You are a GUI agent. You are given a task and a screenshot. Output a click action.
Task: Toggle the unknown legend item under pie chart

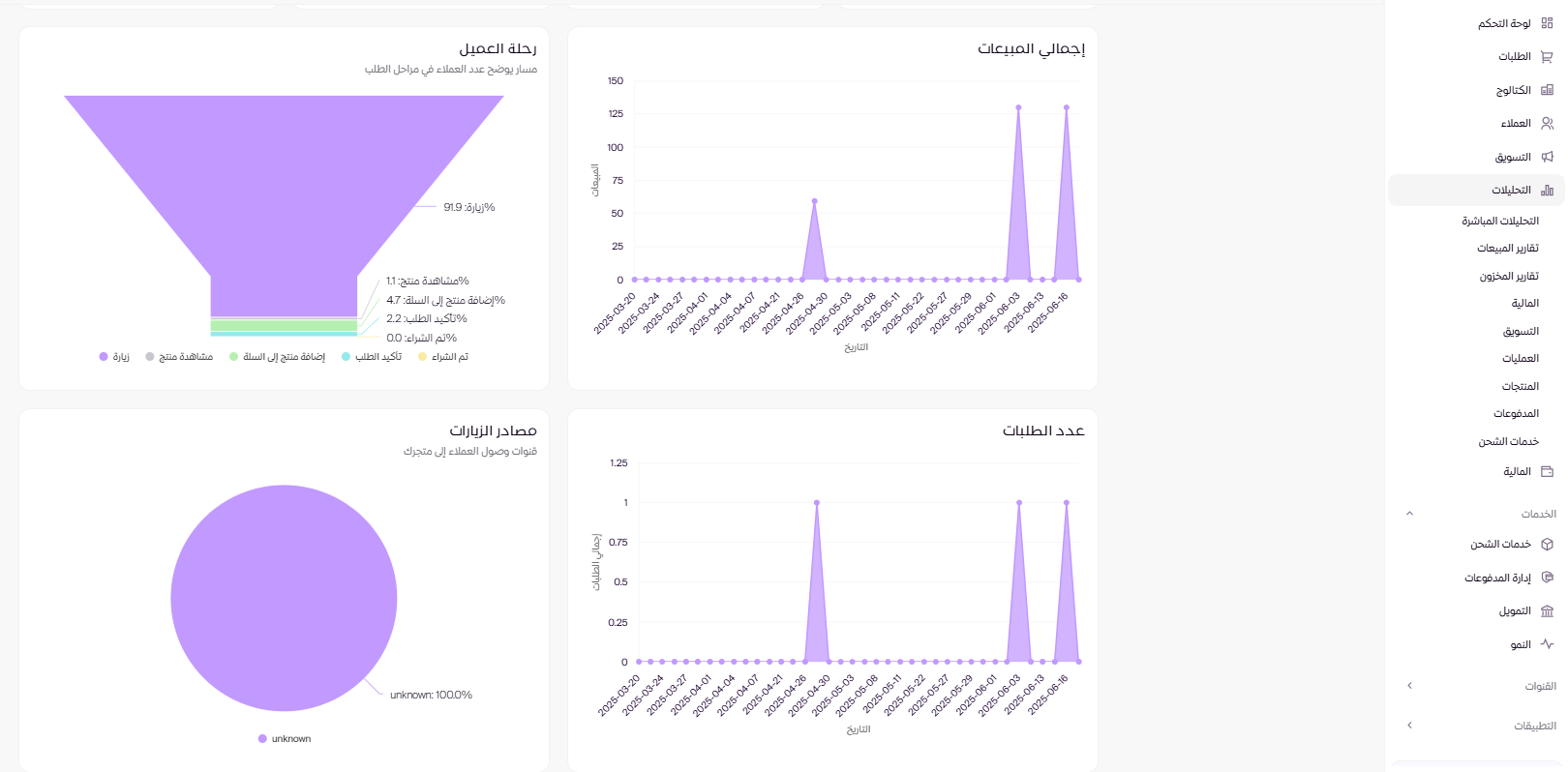pyautogui.click(x=285, y=739)
